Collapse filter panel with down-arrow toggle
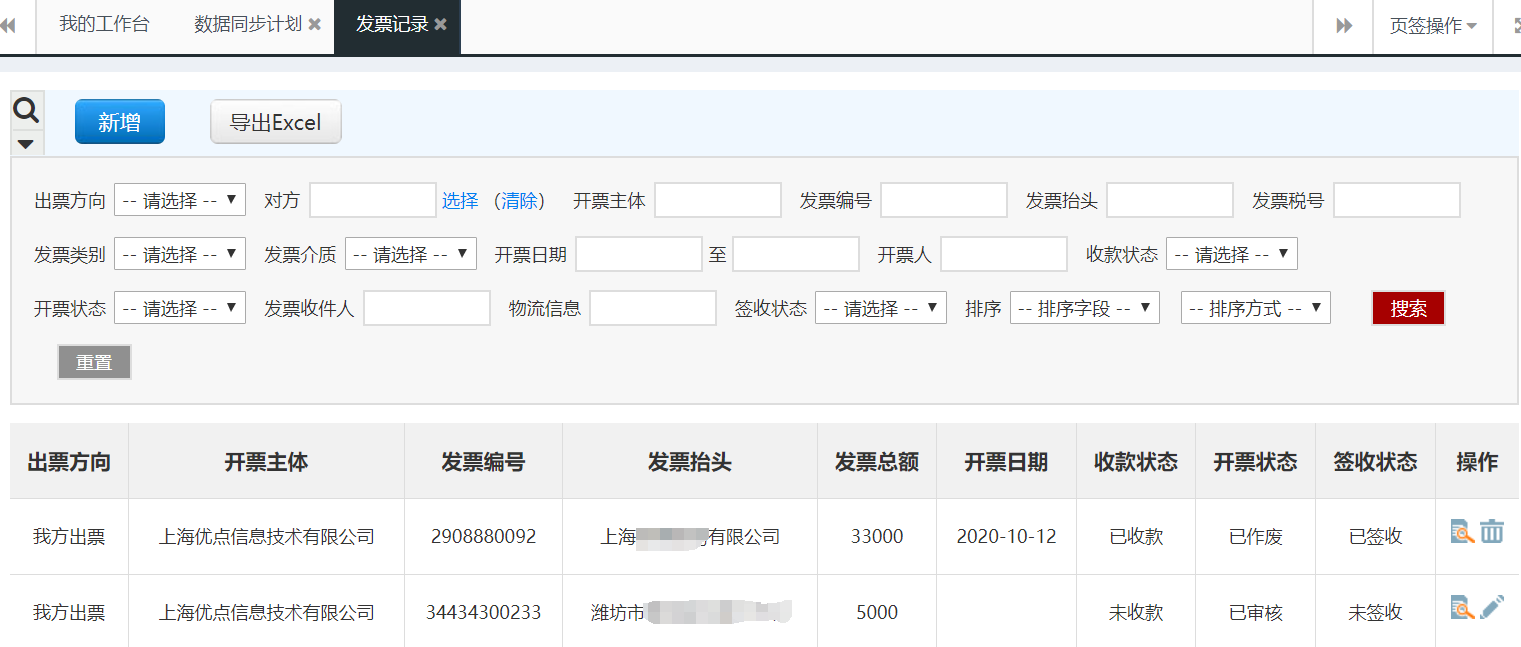Screen dimensions: 1521x647 pos(26,143)
